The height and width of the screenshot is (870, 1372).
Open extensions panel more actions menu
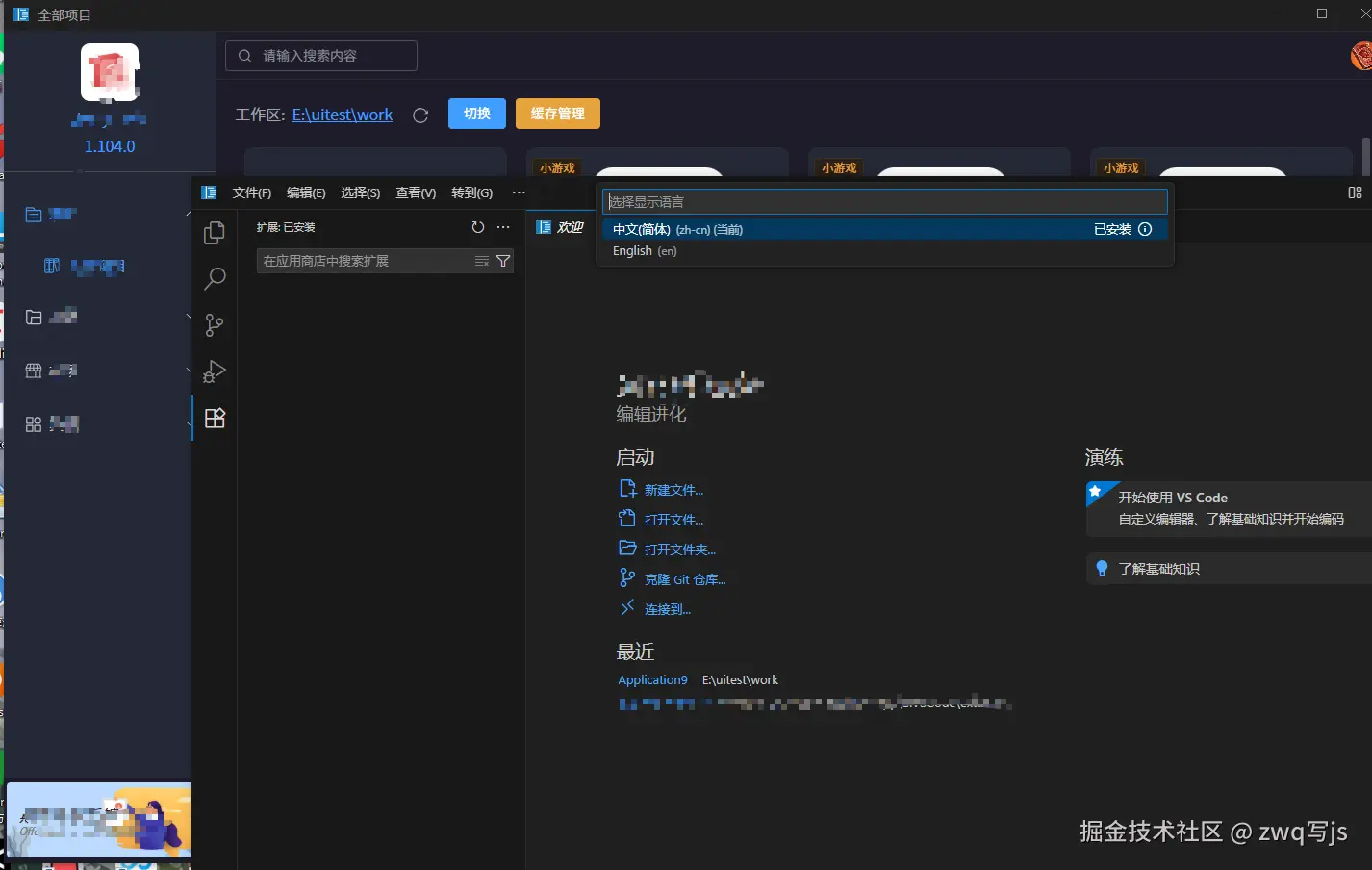pyautogui.click(x=503, y=227)
